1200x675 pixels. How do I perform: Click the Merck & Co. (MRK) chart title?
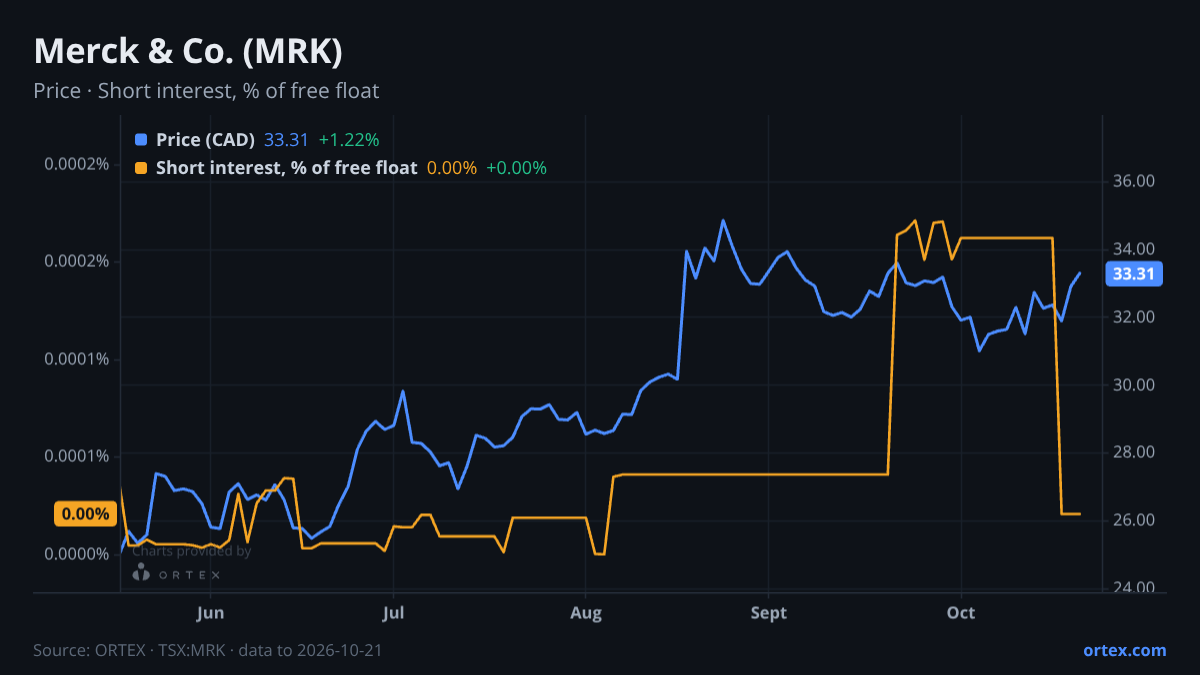pos(188,51)
